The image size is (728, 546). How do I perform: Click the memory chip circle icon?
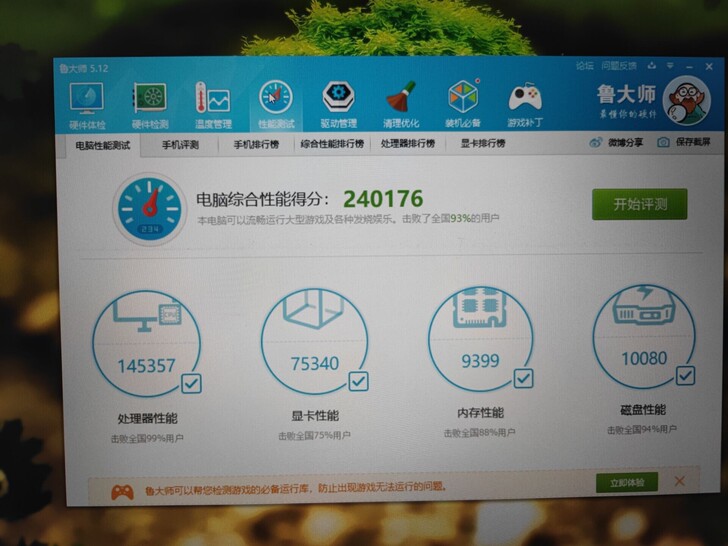click(x=480, y=307)
